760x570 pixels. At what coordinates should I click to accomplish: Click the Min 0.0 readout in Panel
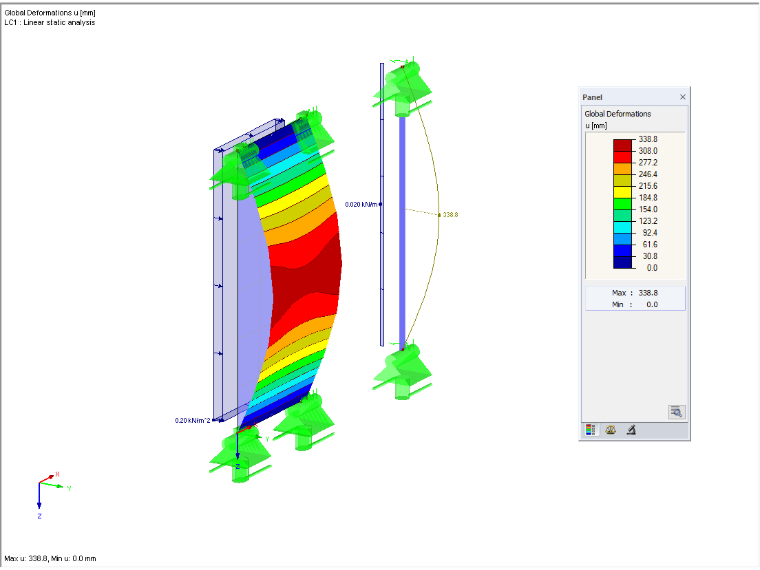tap(635, 304)
